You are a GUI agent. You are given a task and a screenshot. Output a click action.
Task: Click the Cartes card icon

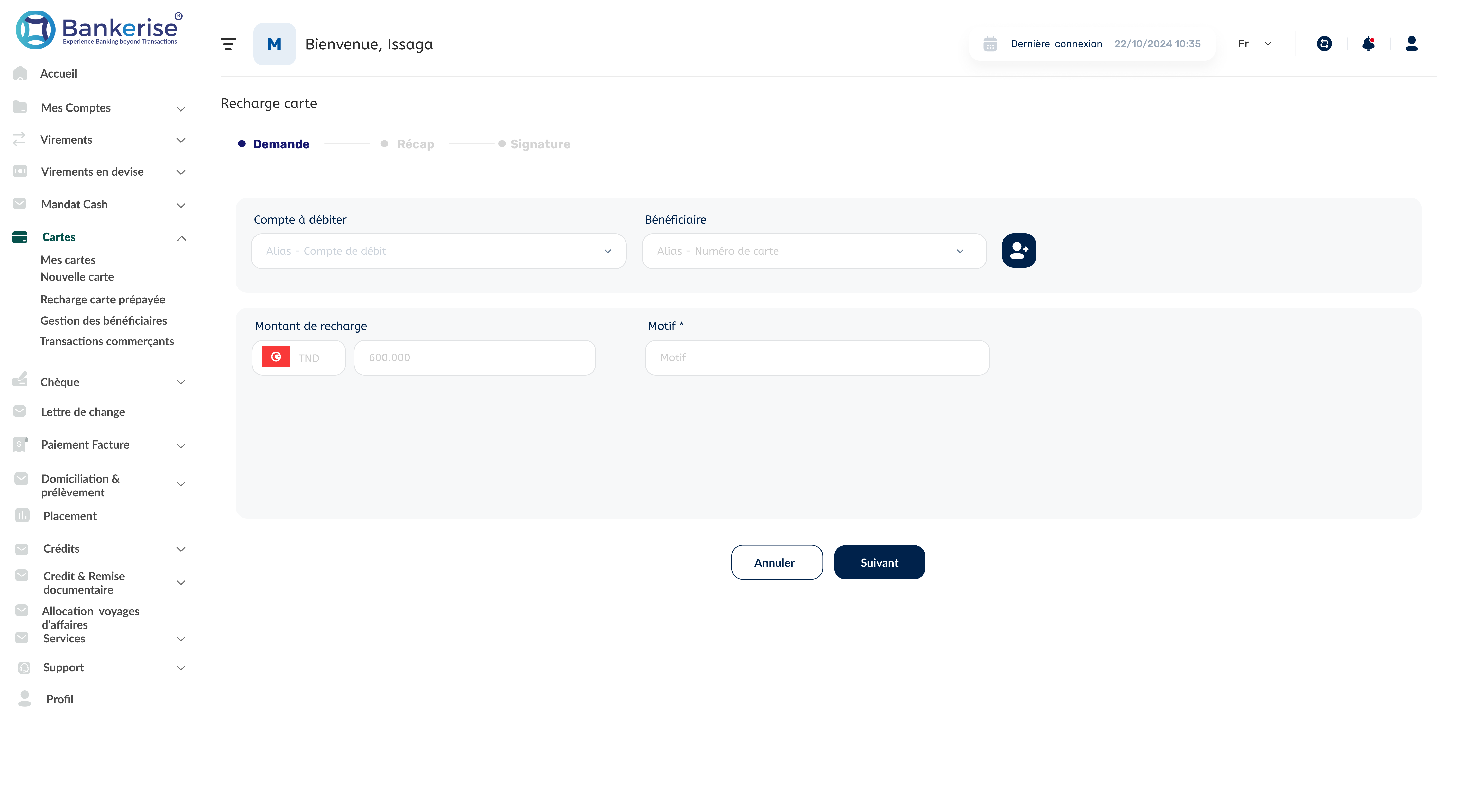tap(20, 237)
